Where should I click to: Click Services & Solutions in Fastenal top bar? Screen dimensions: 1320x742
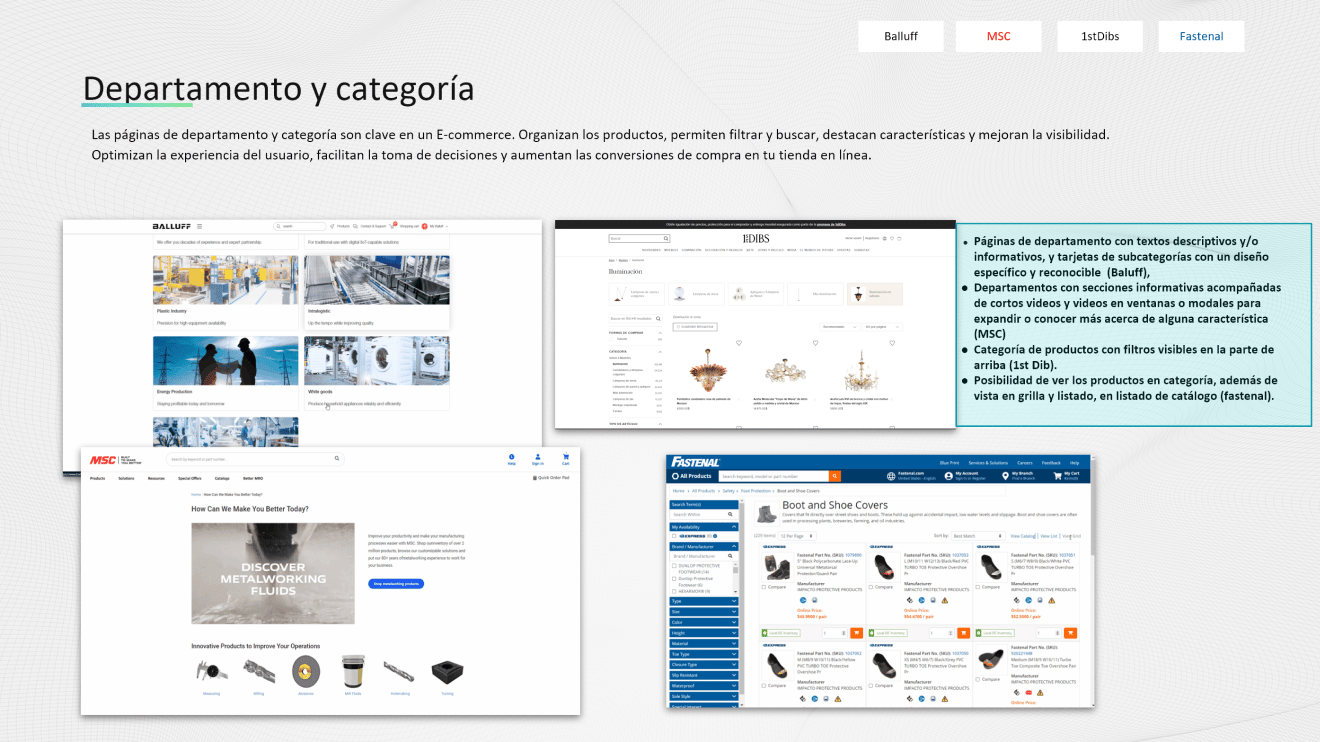[x=988, y=463]
